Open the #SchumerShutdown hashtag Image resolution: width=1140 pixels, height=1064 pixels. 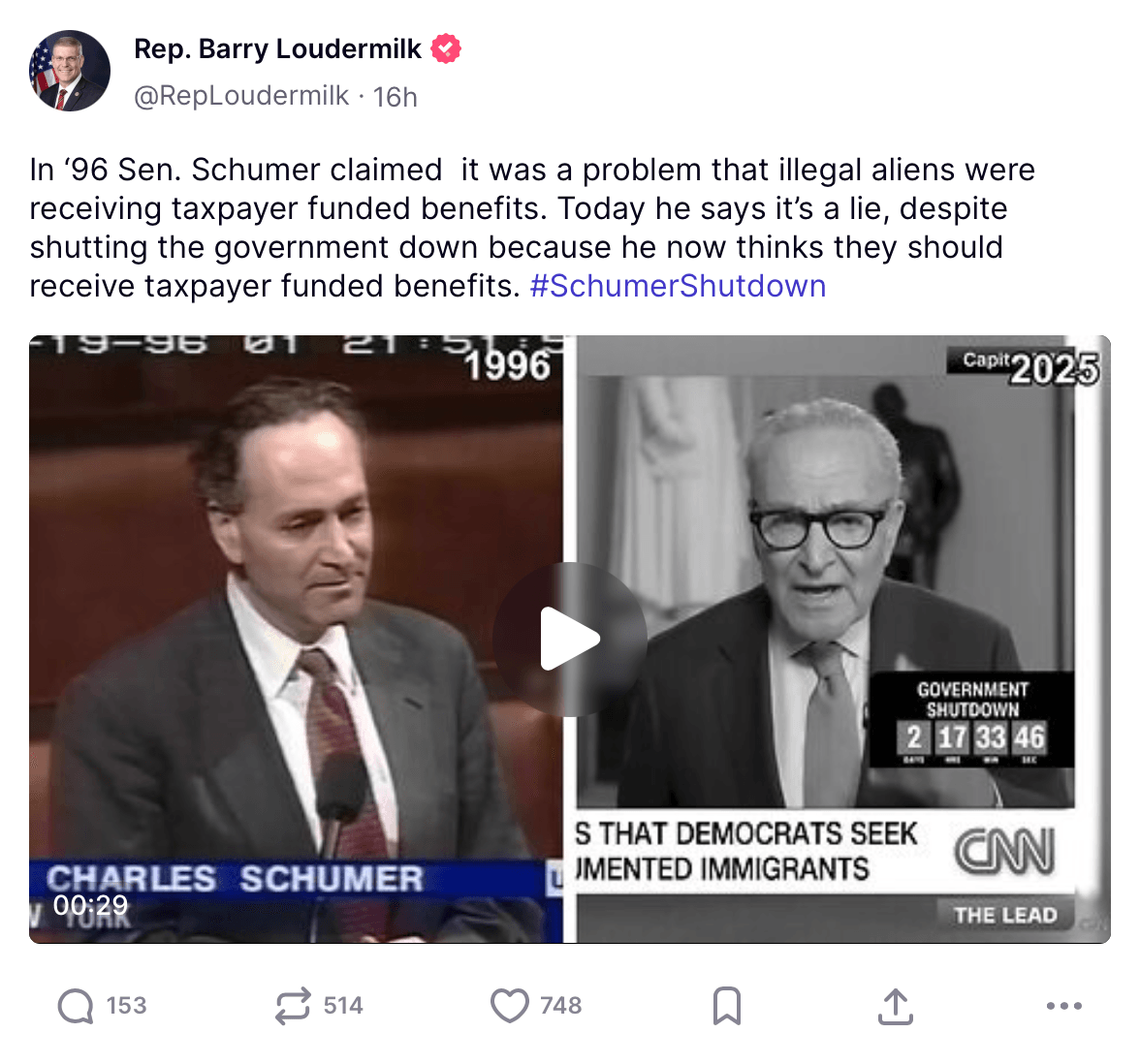click(679, 286)
